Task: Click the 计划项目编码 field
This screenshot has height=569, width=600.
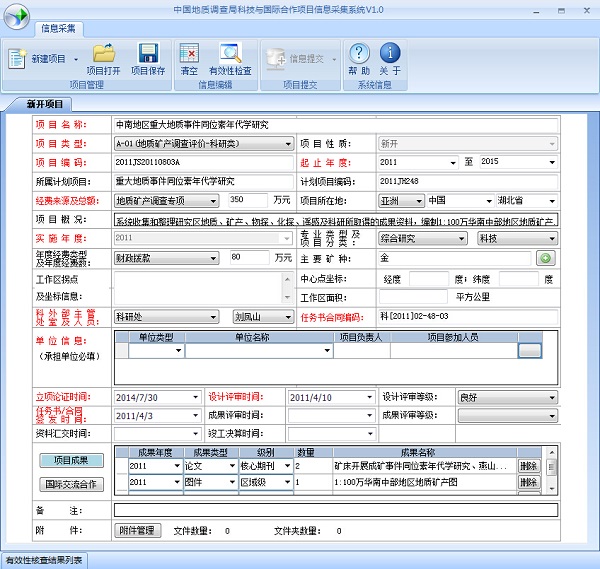Action: pyautogui.click(x=468, y=181)
